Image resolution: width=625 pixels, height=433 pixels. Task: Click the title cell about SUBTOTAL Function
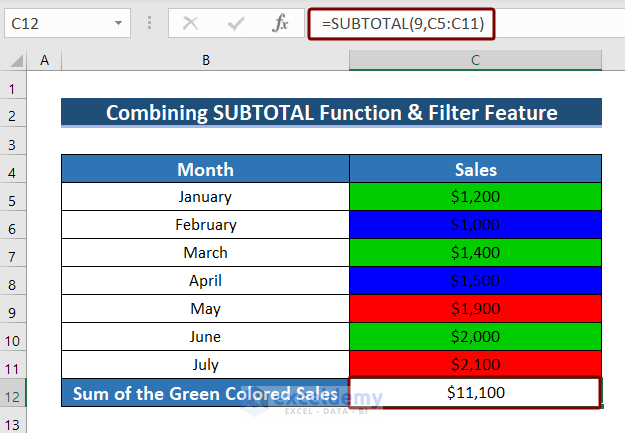331,112
